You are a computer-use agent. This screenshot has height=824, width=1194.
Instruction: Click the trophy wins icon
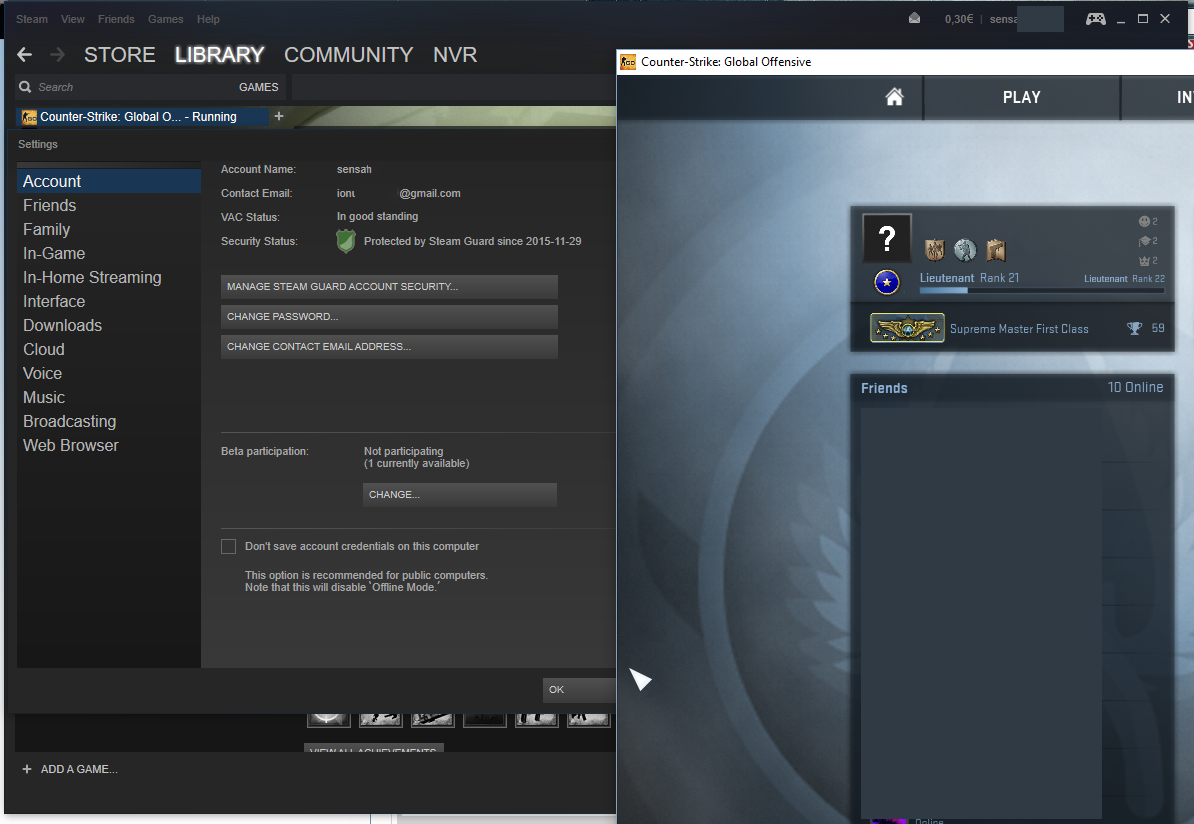coord(1134,328)
